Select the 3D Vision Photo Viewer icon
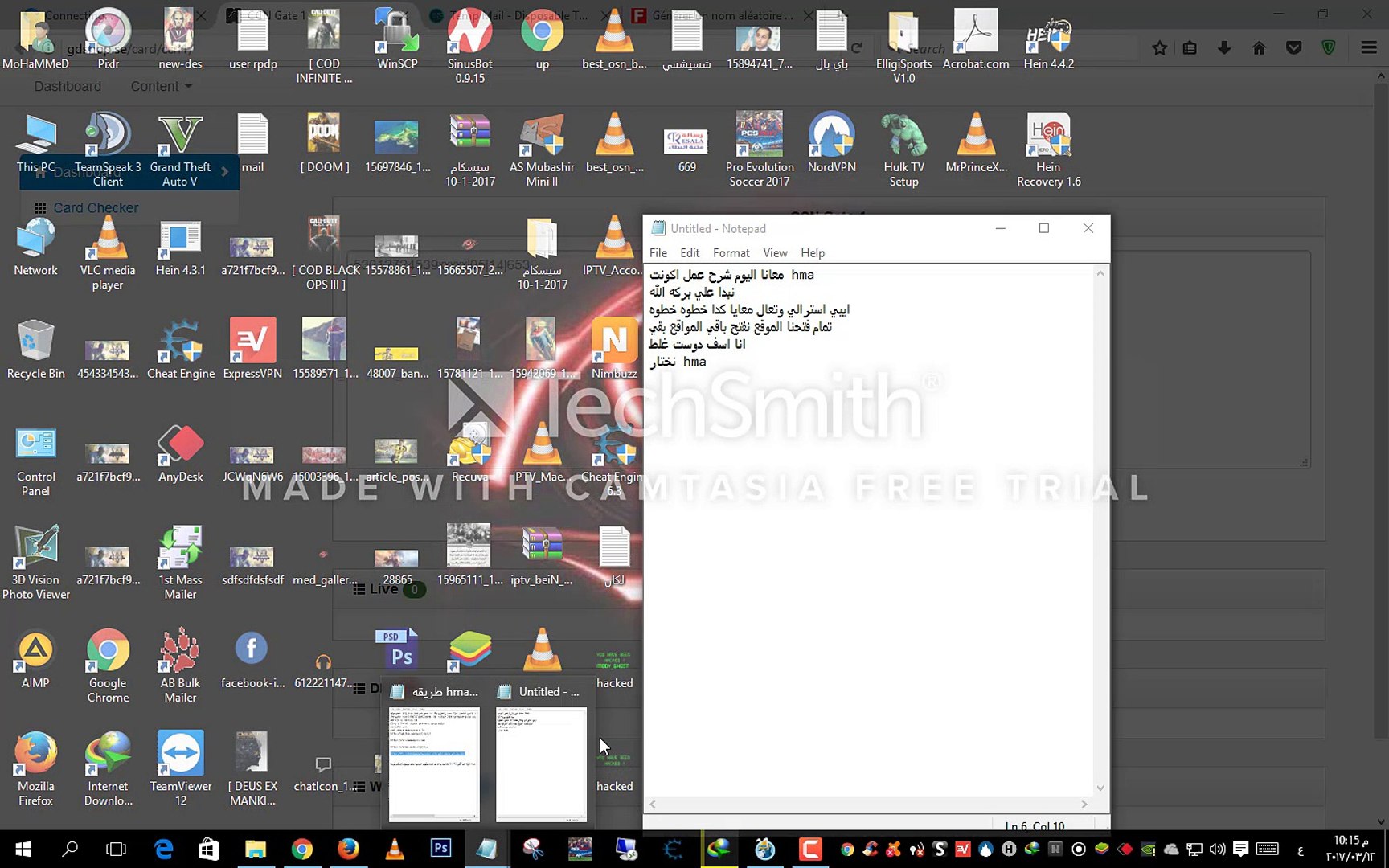Image resolution: width=1389 pixels, height=868 pixels. pos(36,563)
